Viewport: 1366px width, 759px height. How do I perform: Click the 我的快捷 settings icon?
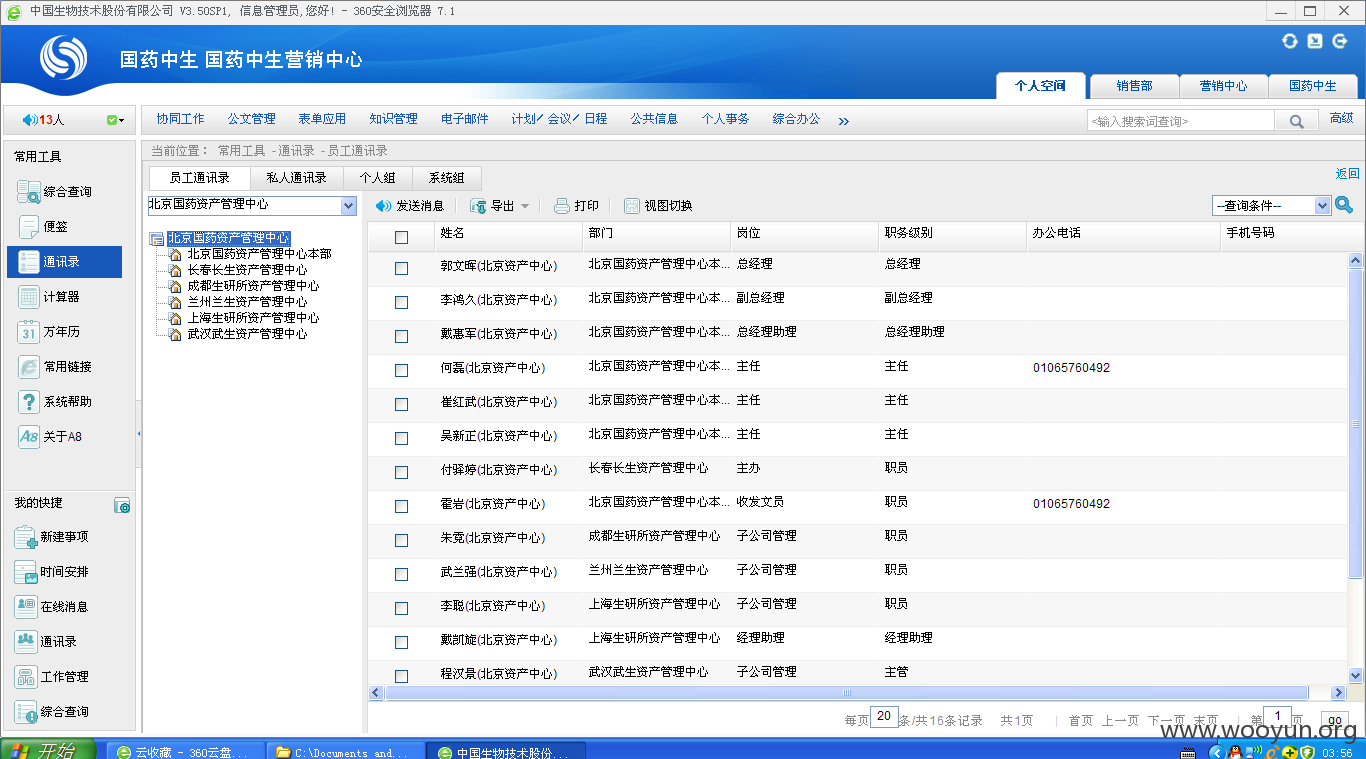pyautogui.click(x=122, y=505)
